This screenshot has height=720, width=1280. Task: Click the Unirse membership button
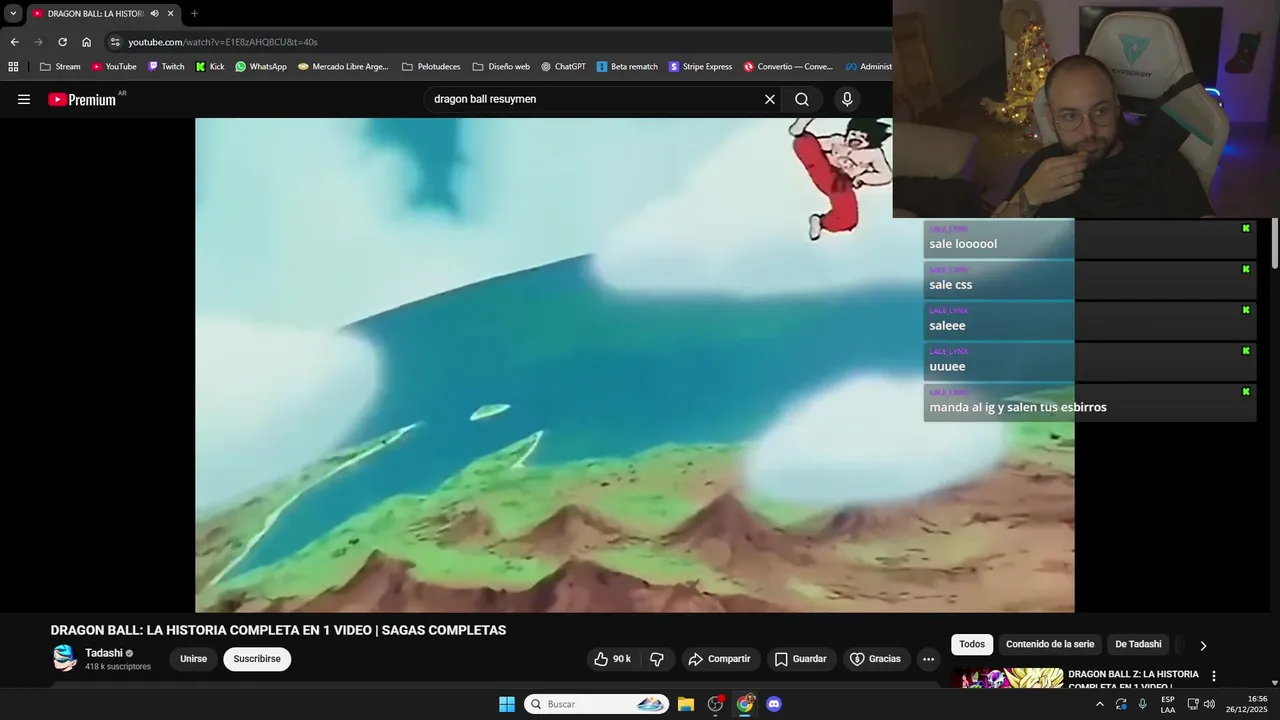(193, 659)
